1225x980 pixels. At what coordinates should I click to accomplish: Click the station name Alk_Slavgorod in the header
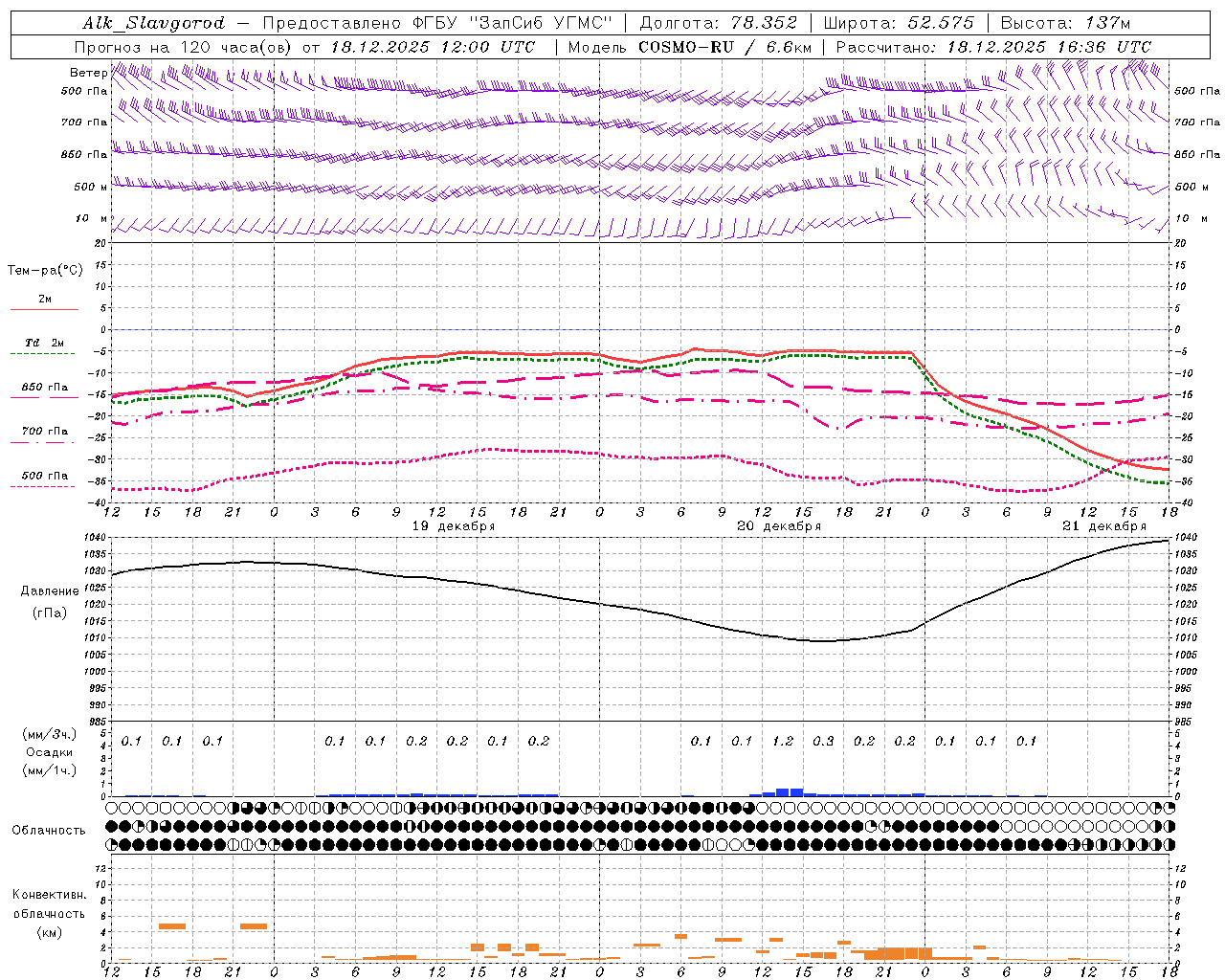[154, 23]
